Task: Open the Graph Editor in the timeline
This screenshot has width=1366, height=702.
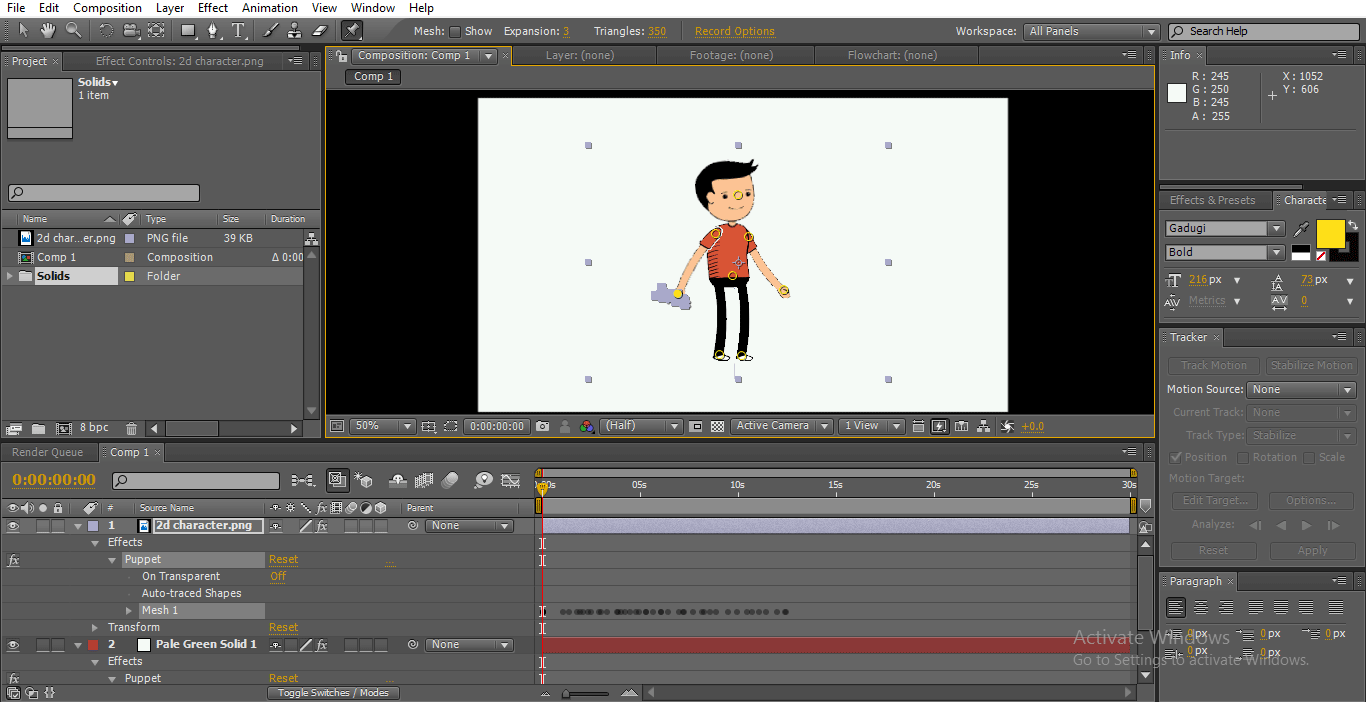Action: tap(511, 480)
